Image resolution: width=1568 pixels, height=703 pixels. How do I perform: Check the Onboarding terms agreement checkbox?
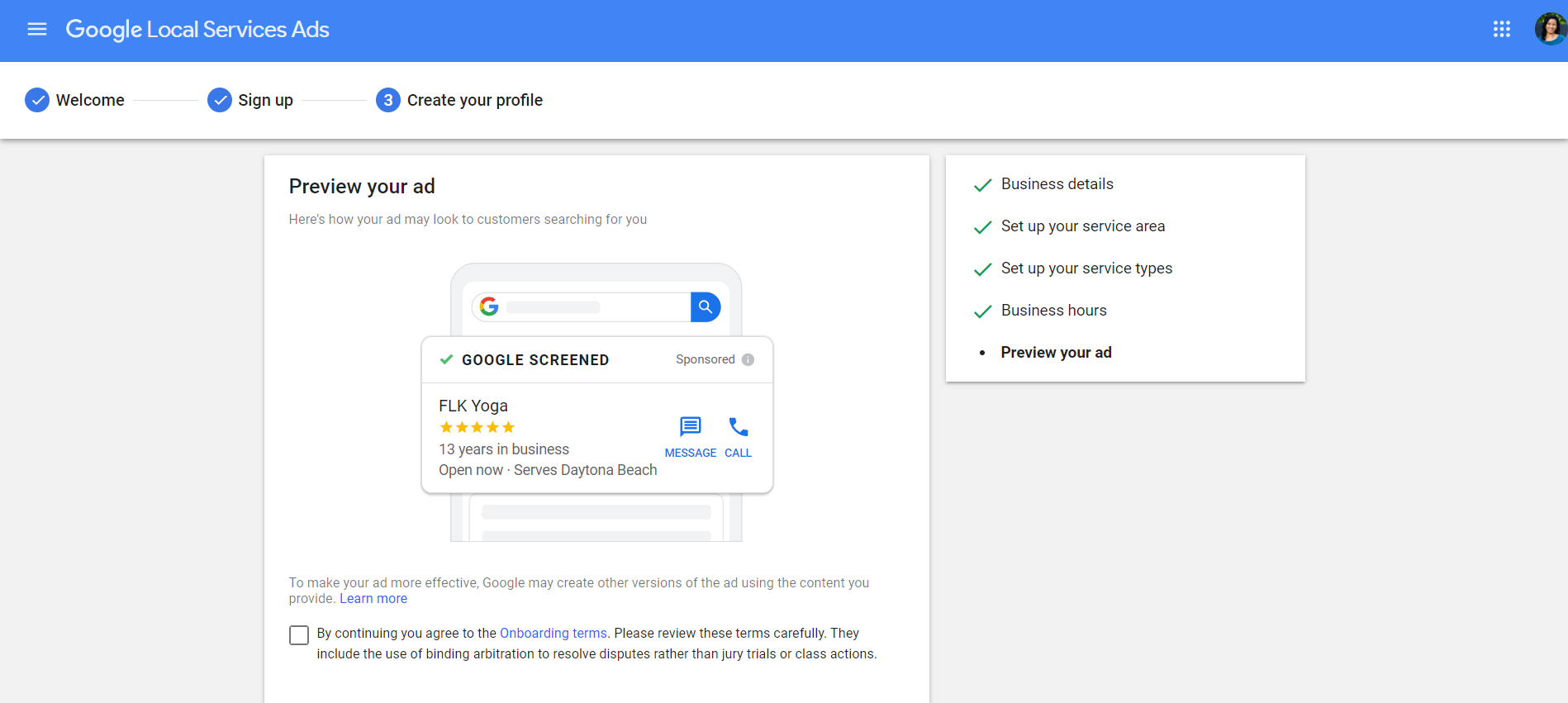coord(299,634)
